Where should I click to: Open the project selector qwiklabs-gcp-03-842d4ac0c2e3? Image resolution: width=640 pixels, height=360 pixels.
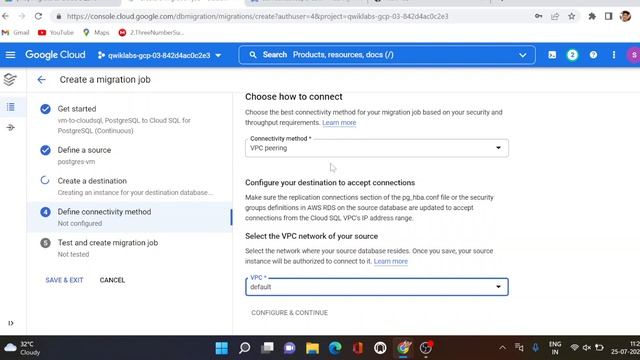159,55
